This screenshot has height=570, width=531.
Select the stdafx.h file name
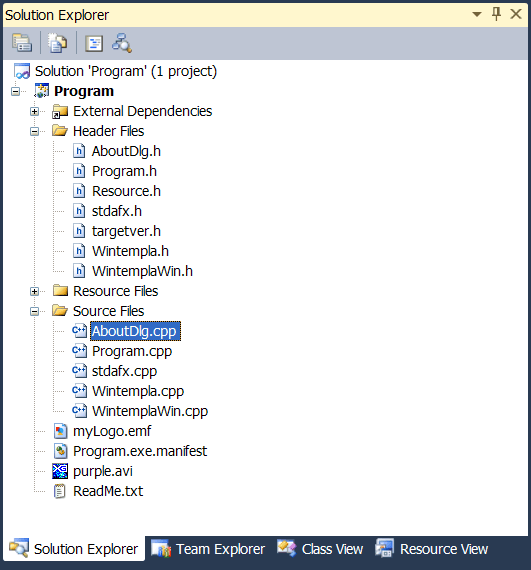[117, 211]
